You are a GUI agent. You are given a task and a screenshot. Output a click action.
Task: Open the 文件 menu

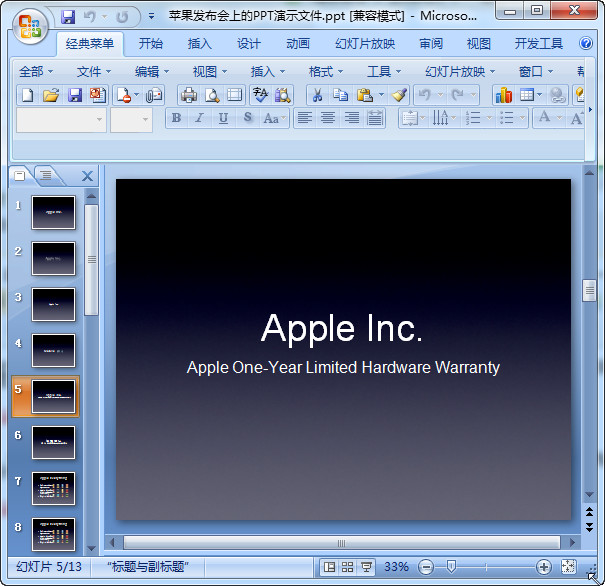pos(94,72)
